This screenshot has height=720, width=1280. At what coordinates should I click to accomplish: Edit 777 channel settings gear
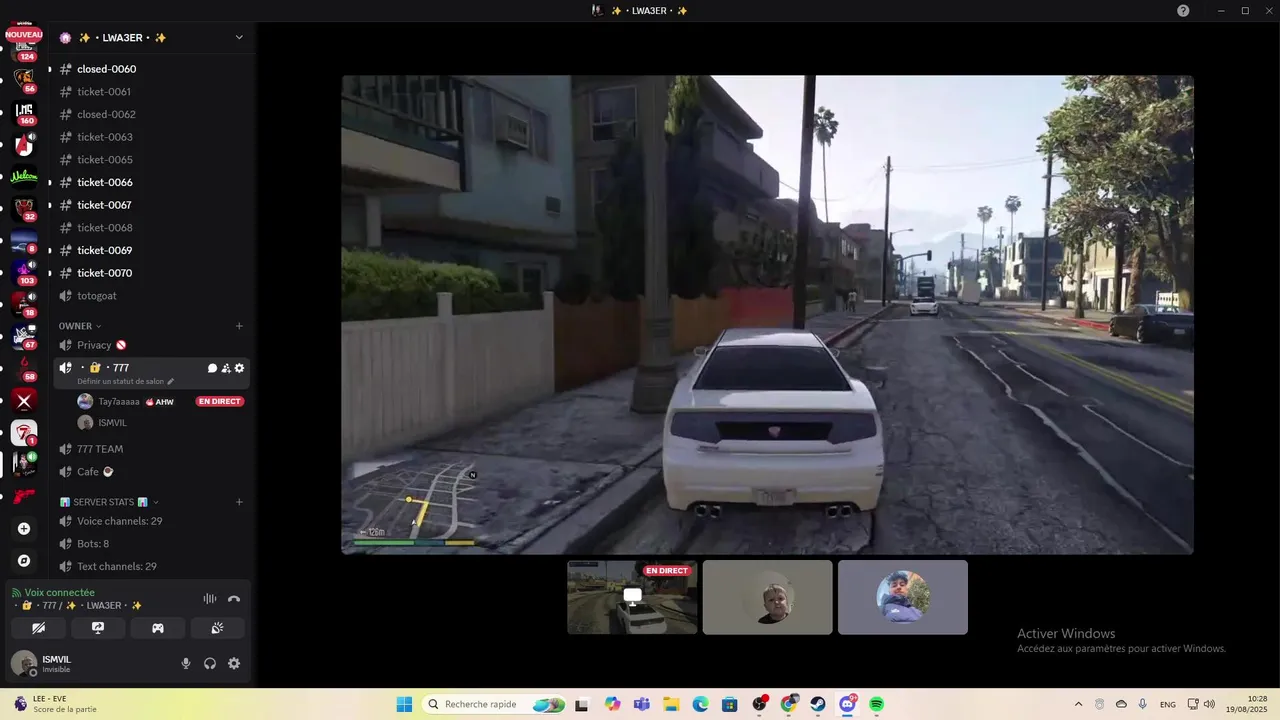[x=239, y=368]
